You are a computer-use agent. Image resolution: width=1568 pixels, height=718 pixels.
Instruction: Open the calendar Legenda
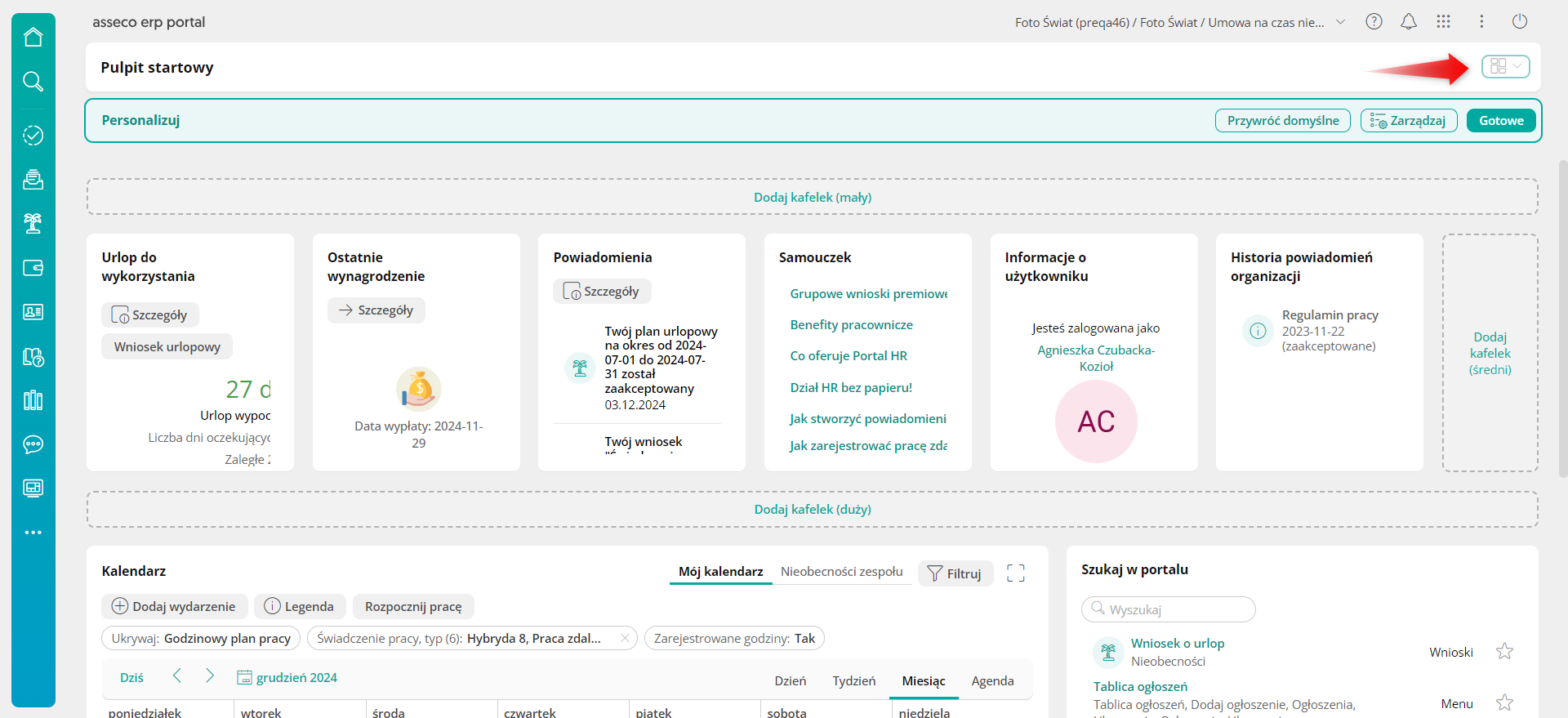point(300,606)
